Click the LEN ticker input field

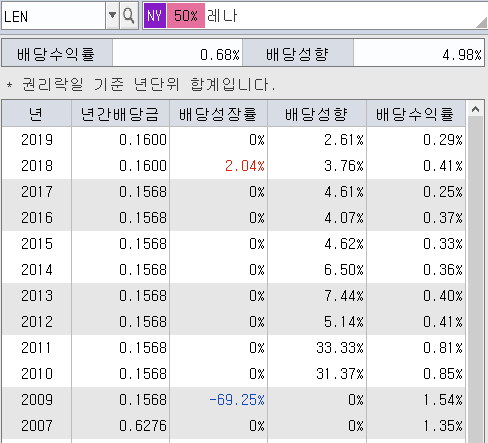click(53, 16)
